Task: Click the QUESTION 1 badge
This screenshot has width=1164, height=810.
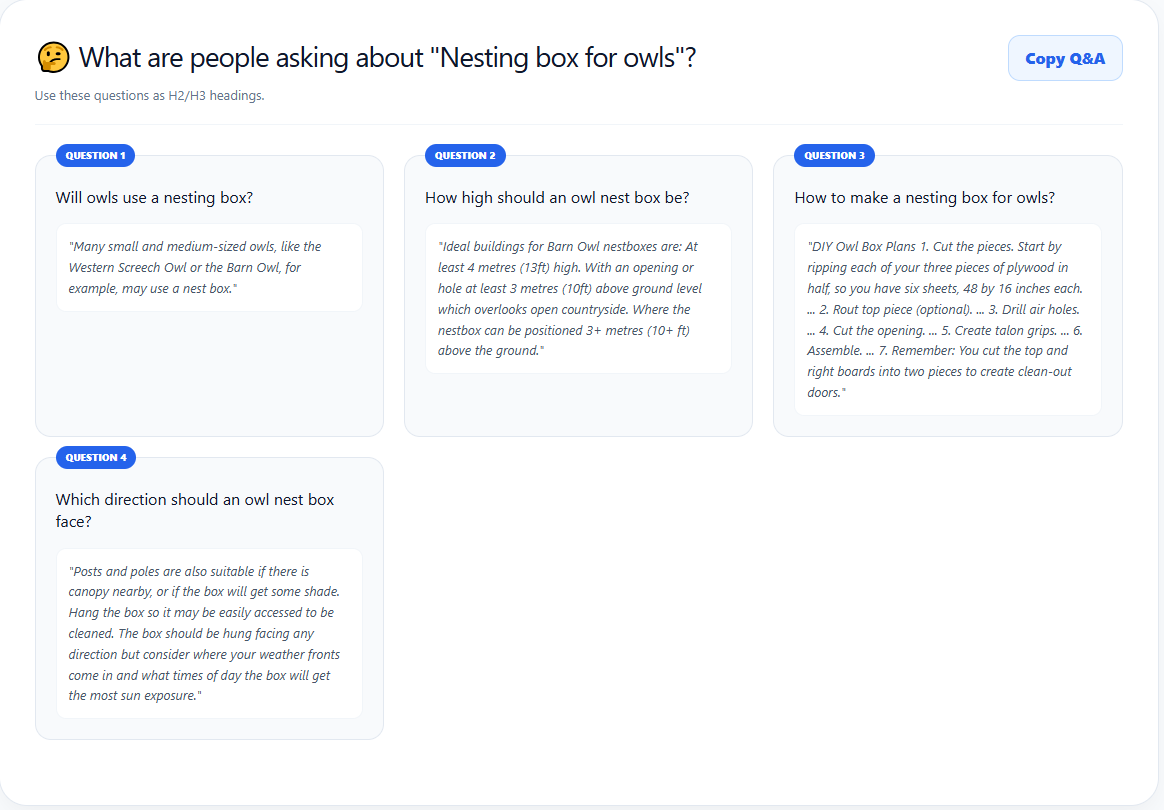Action: 95,156
